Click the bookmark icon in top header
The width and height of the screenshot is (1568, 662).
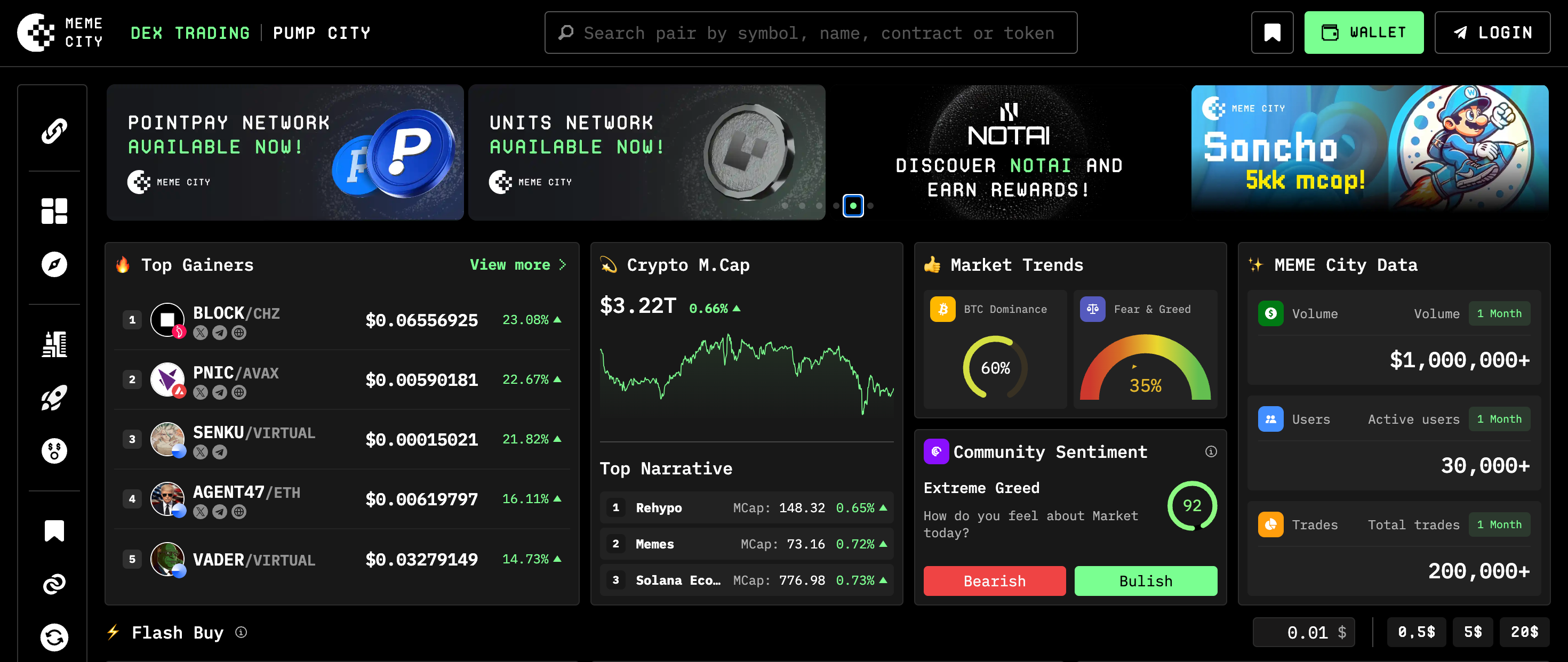pos(1271,33)
